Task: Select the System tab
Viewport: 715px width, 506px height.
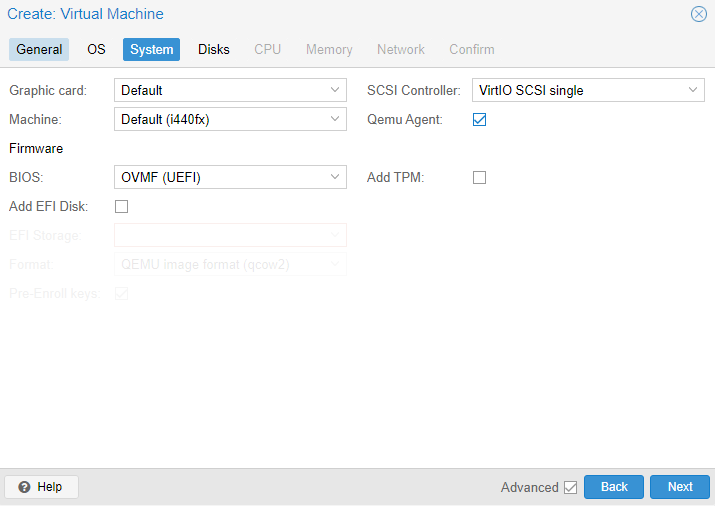Action: coord(151,49)
